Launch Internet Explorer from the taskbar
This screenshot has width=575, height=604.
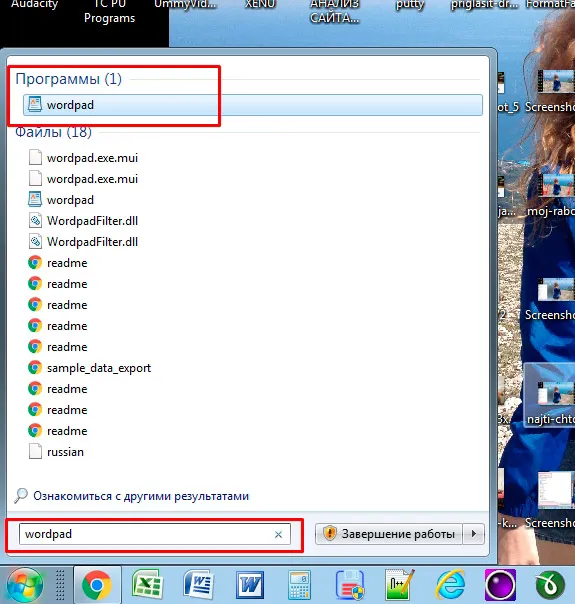449,585
